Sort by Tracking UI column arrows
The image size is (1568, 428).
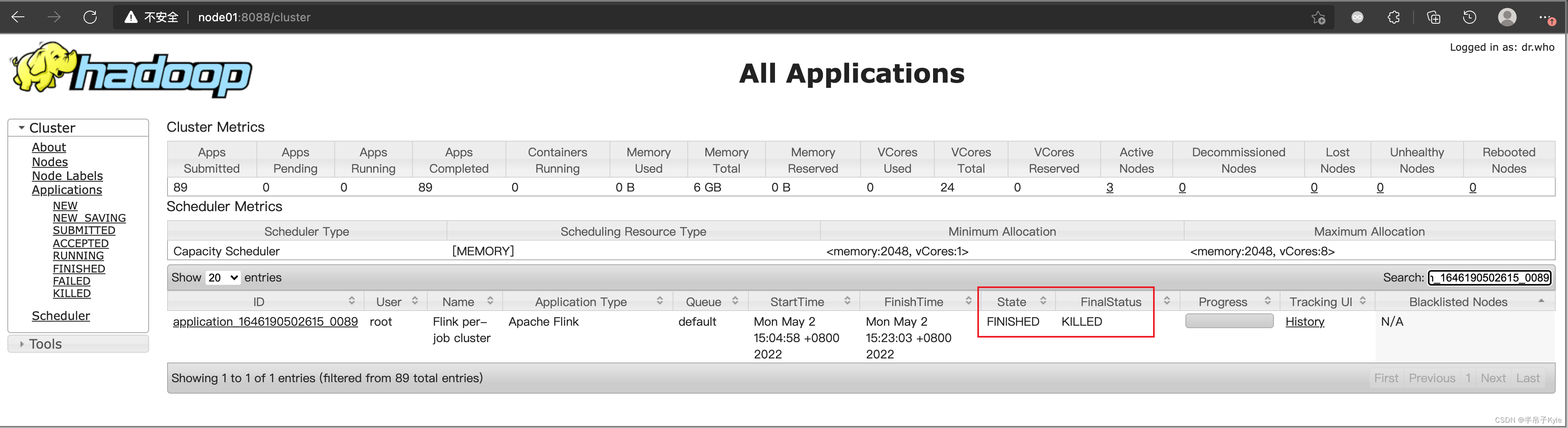tap(1363, 301)
